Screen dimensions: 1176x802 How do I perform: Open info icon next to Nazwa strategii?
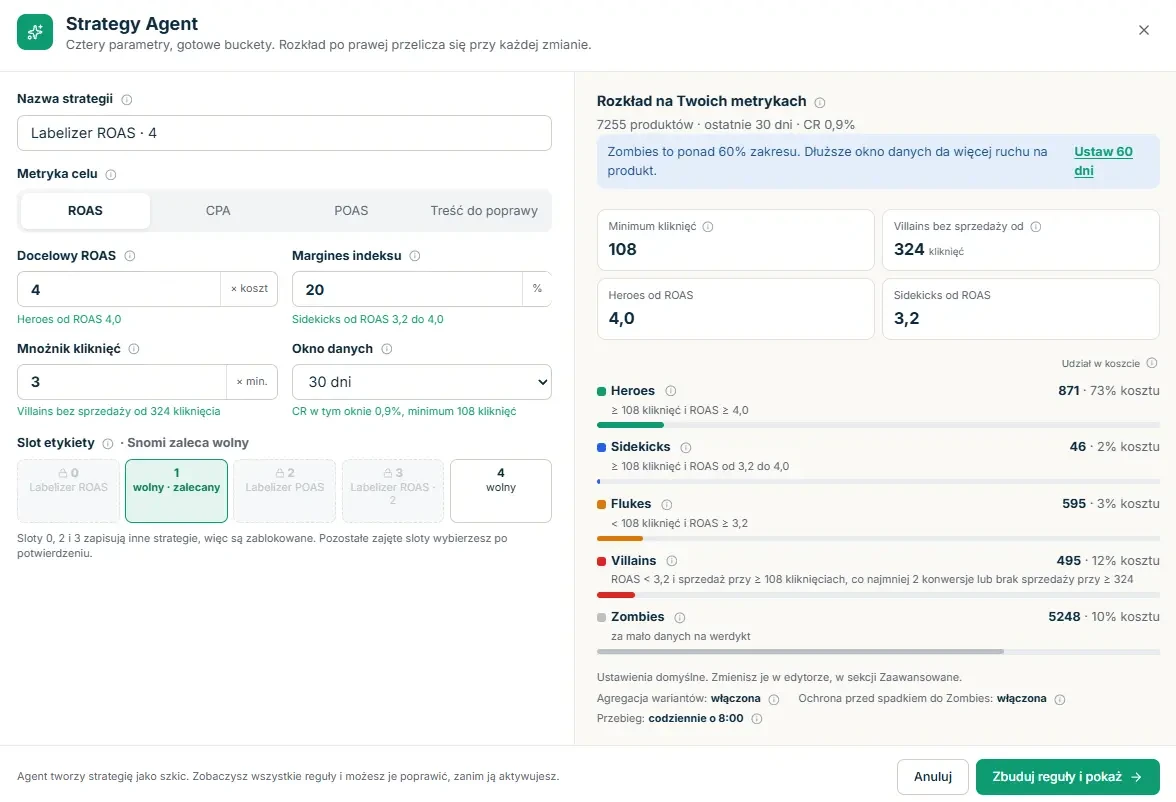coord(127,100)
